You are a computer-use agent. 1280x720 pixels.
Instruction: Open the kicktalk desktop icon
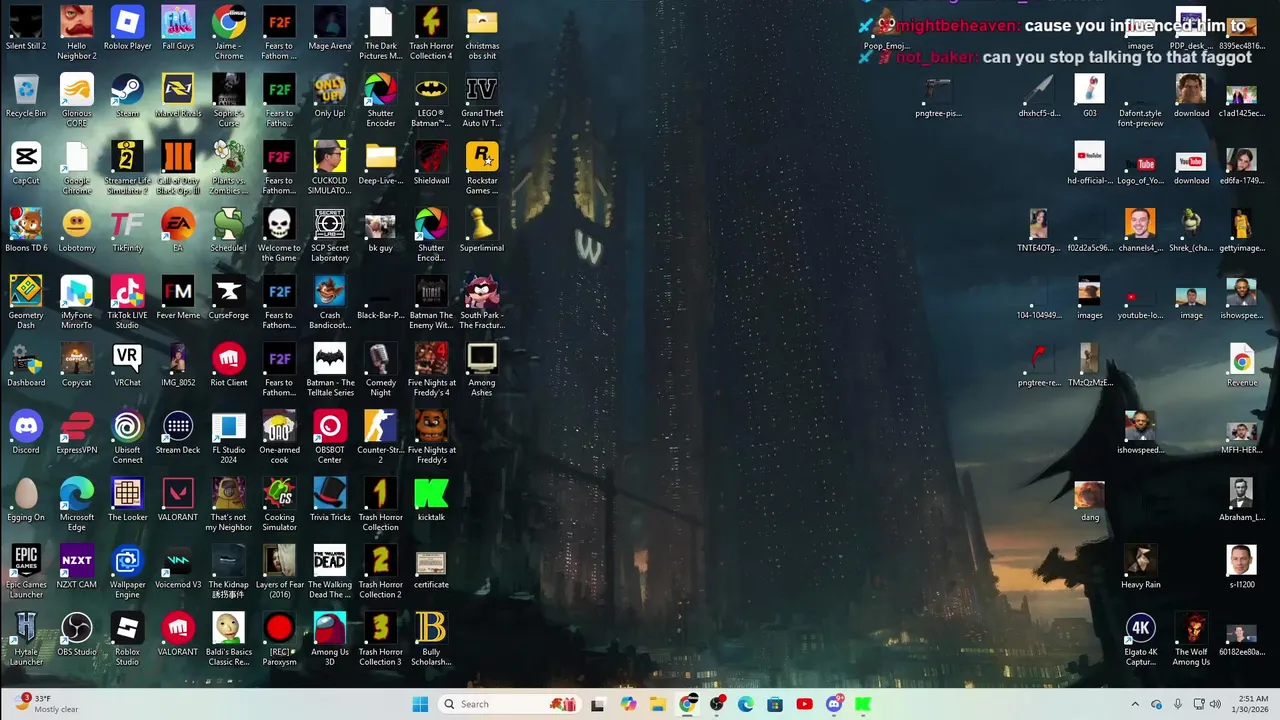[x=431, y=500]
